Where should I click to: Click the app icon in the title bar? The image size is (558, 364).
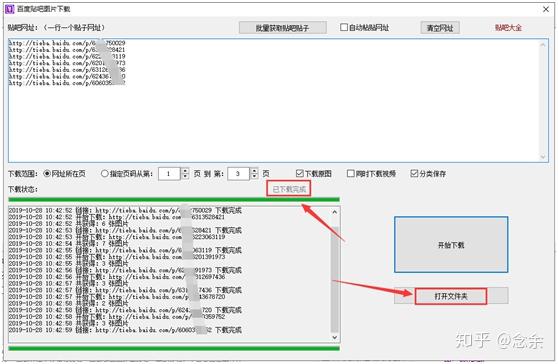(10, 9)
